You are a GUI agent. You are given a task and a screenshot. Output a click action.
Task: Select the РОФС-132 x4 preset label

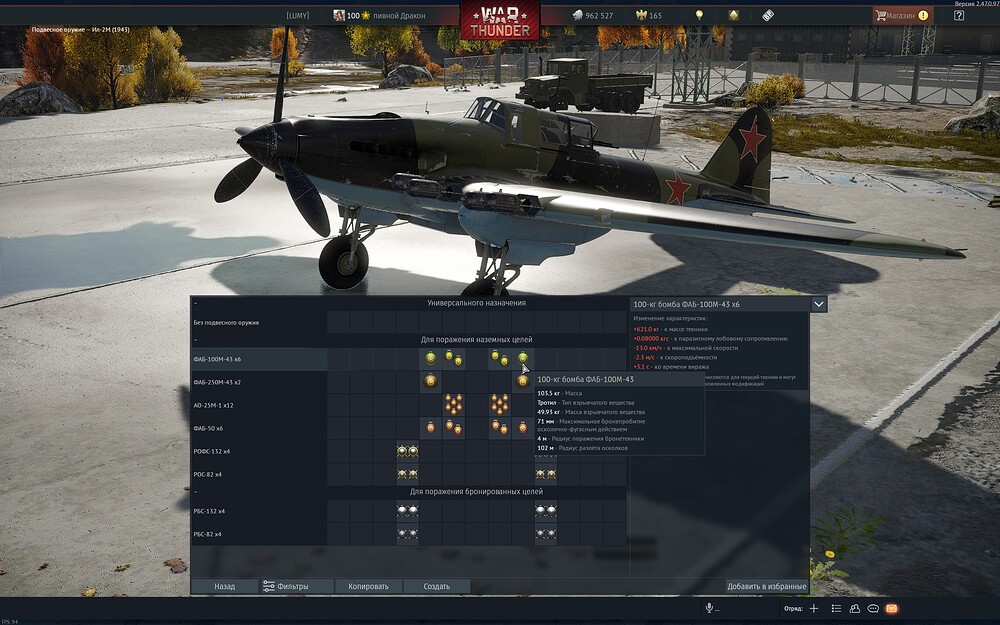[x=212, y=451]
